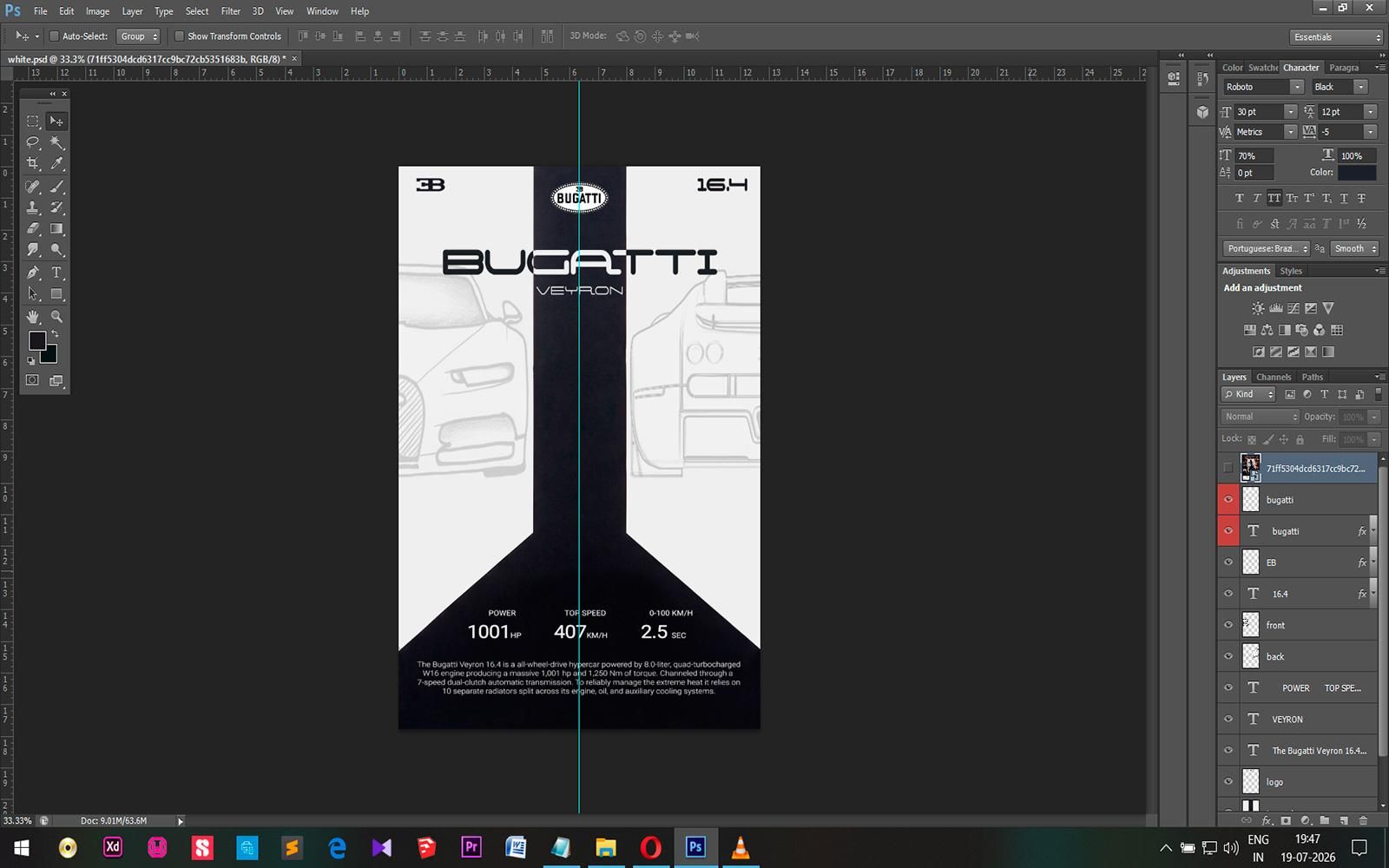Image resolution: width=1389 pixels, height=868 pixels.
Task: Open the text Color swatch in Character panel
Action: click(x=1357, y=173)
